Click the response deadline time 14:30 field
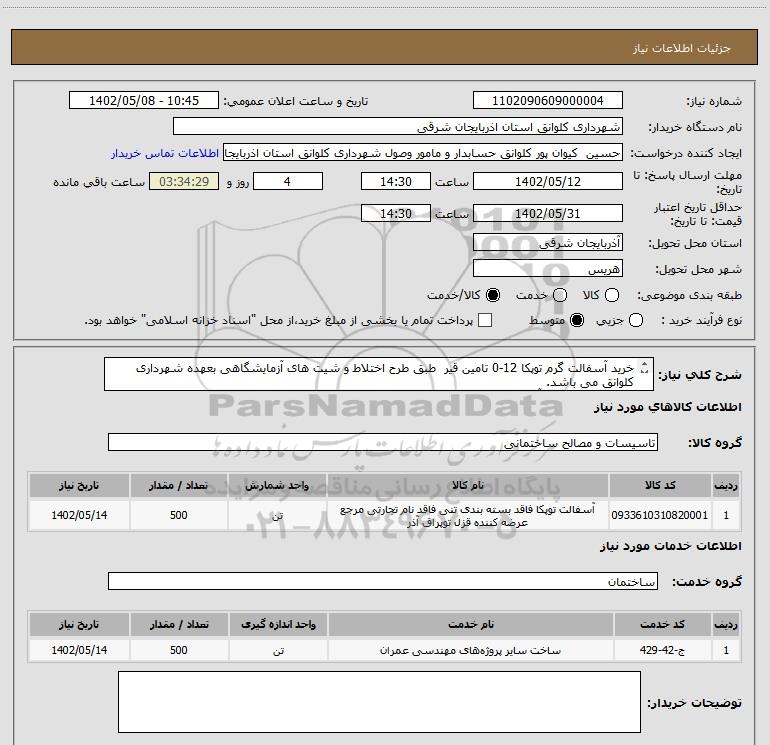 (396, 181)
